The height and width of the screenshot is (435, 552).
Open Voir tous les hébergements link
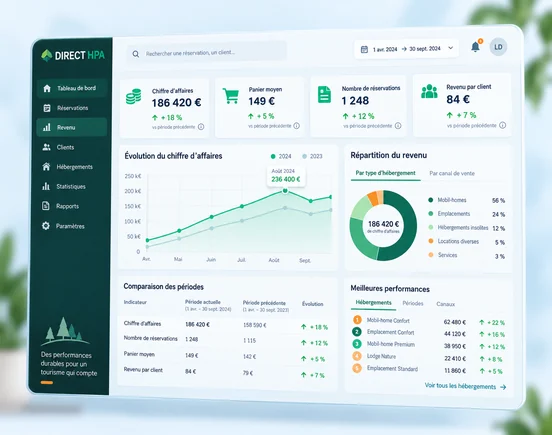click(x=465, y=386)
